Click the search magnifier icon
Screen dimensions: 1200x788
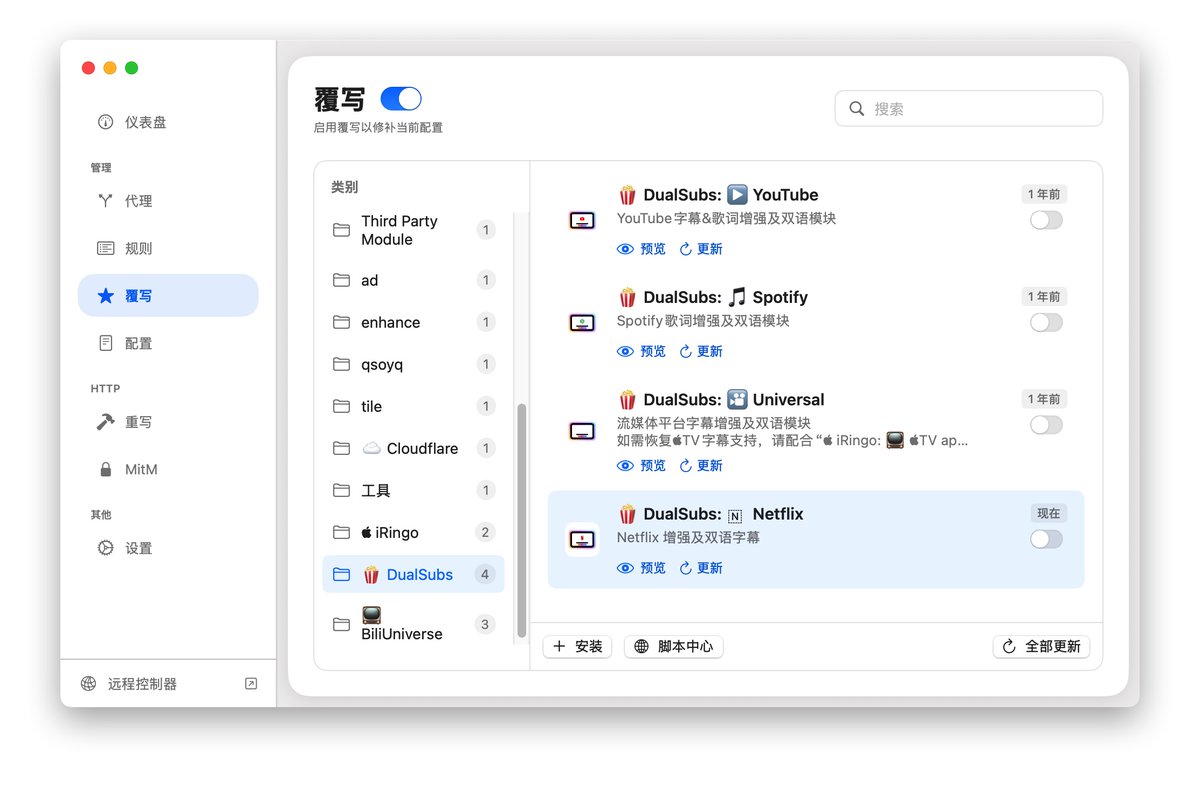click(857, 109)
